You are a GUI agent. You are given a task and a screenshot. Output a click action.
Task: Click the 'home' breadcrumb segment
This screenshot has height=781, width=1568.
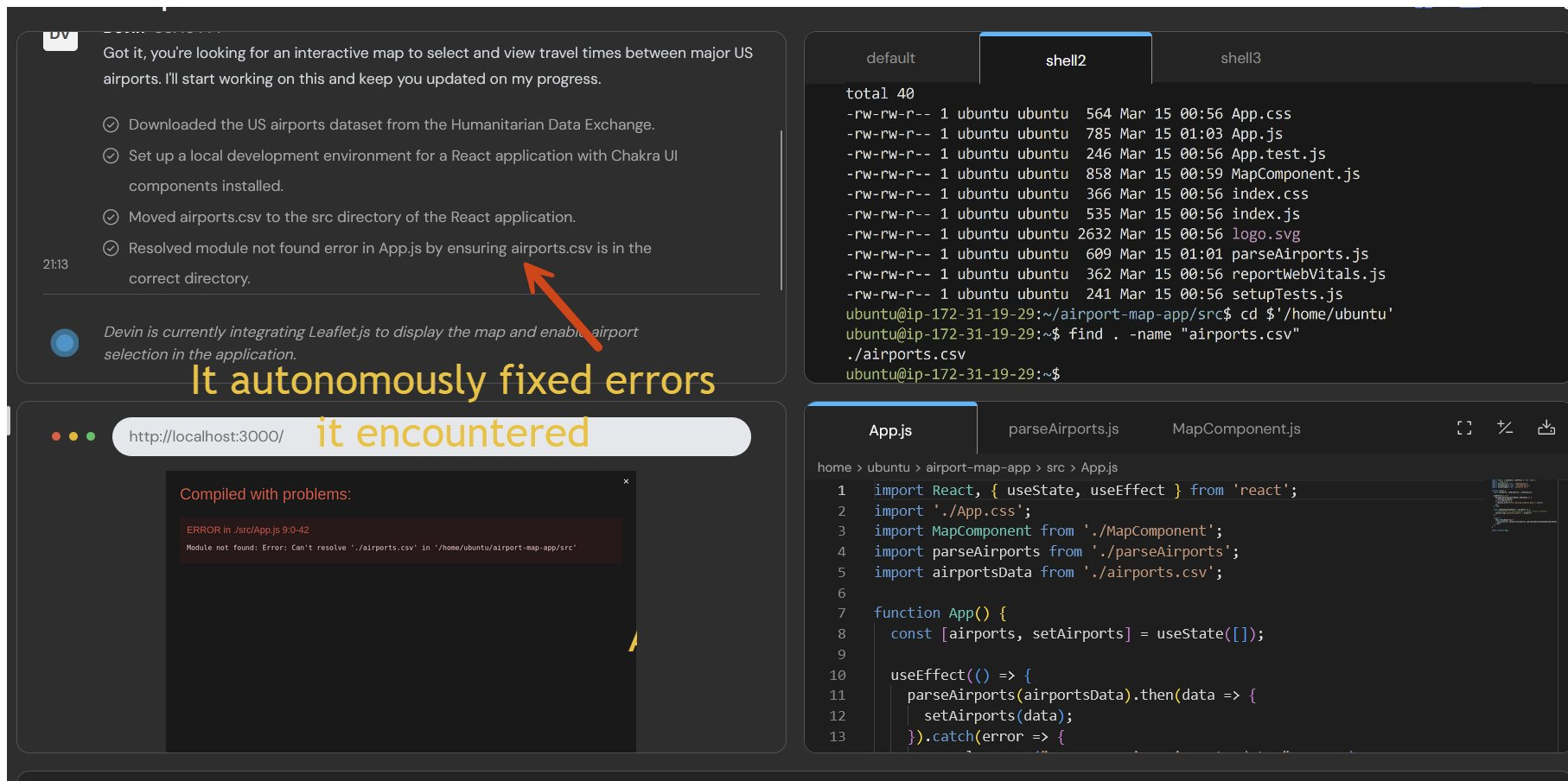pyautogui.click(x=834, y=467)
